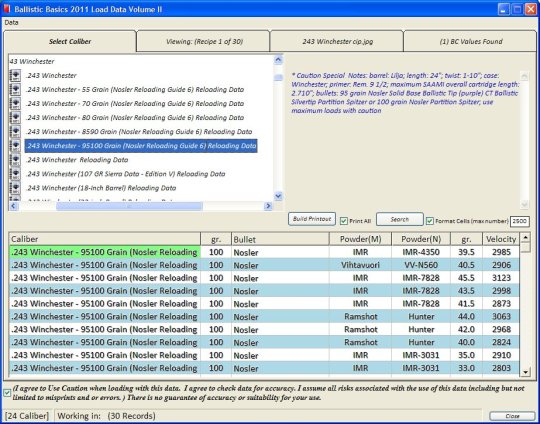The height and width of the screenshot is (424, 540).
Task: Click the velocity value 2998
Action: [x=501, y=291]
